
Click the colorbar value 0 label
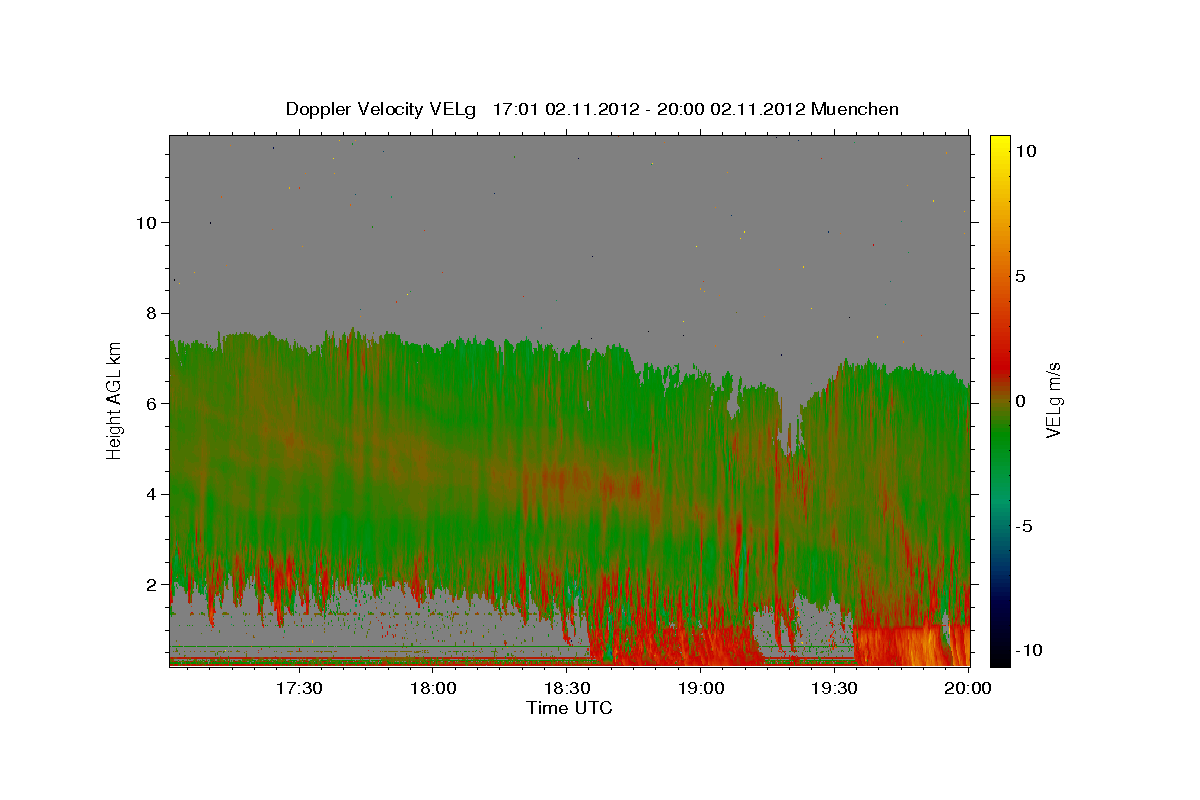1023,401
